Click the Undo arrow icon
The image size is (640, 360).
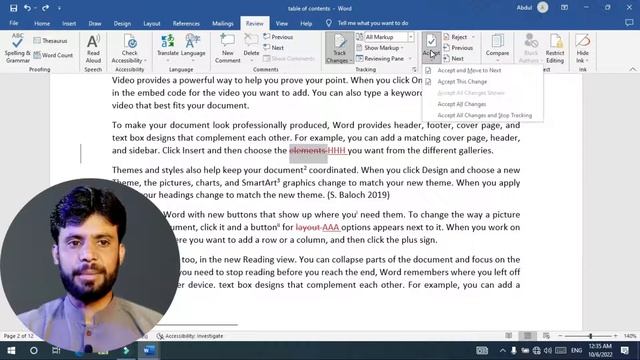coord(27,8)
